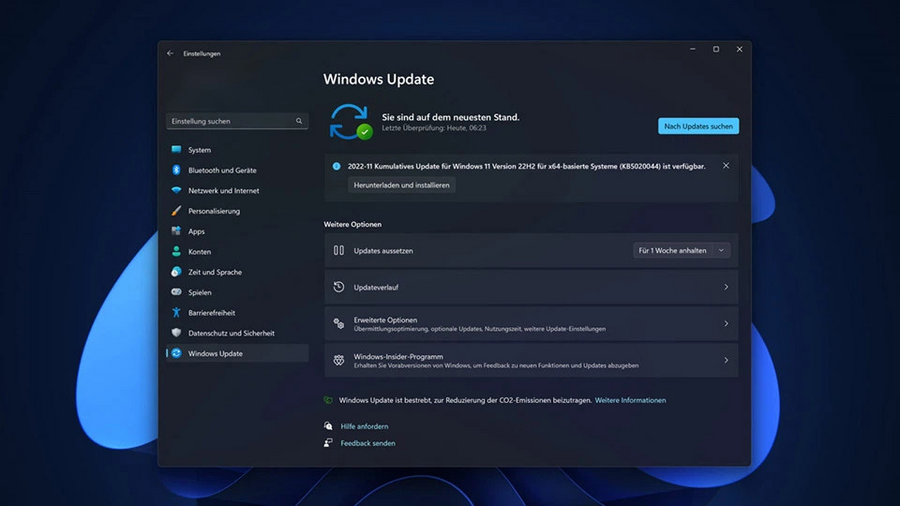The width and height of the screenshot is (900, 506).
Task: Click the Apps sidebar icon
Action: tap(176, 231)
